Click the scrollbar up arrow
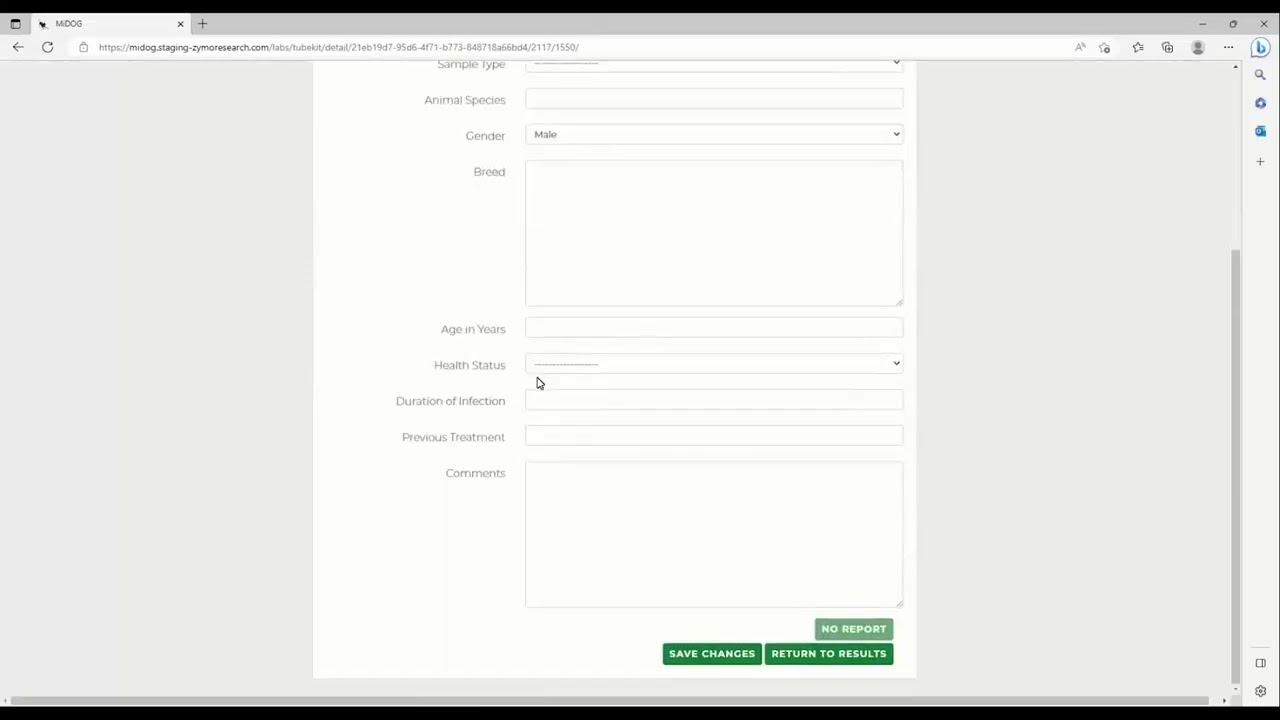 click(x=1235, y=67)
